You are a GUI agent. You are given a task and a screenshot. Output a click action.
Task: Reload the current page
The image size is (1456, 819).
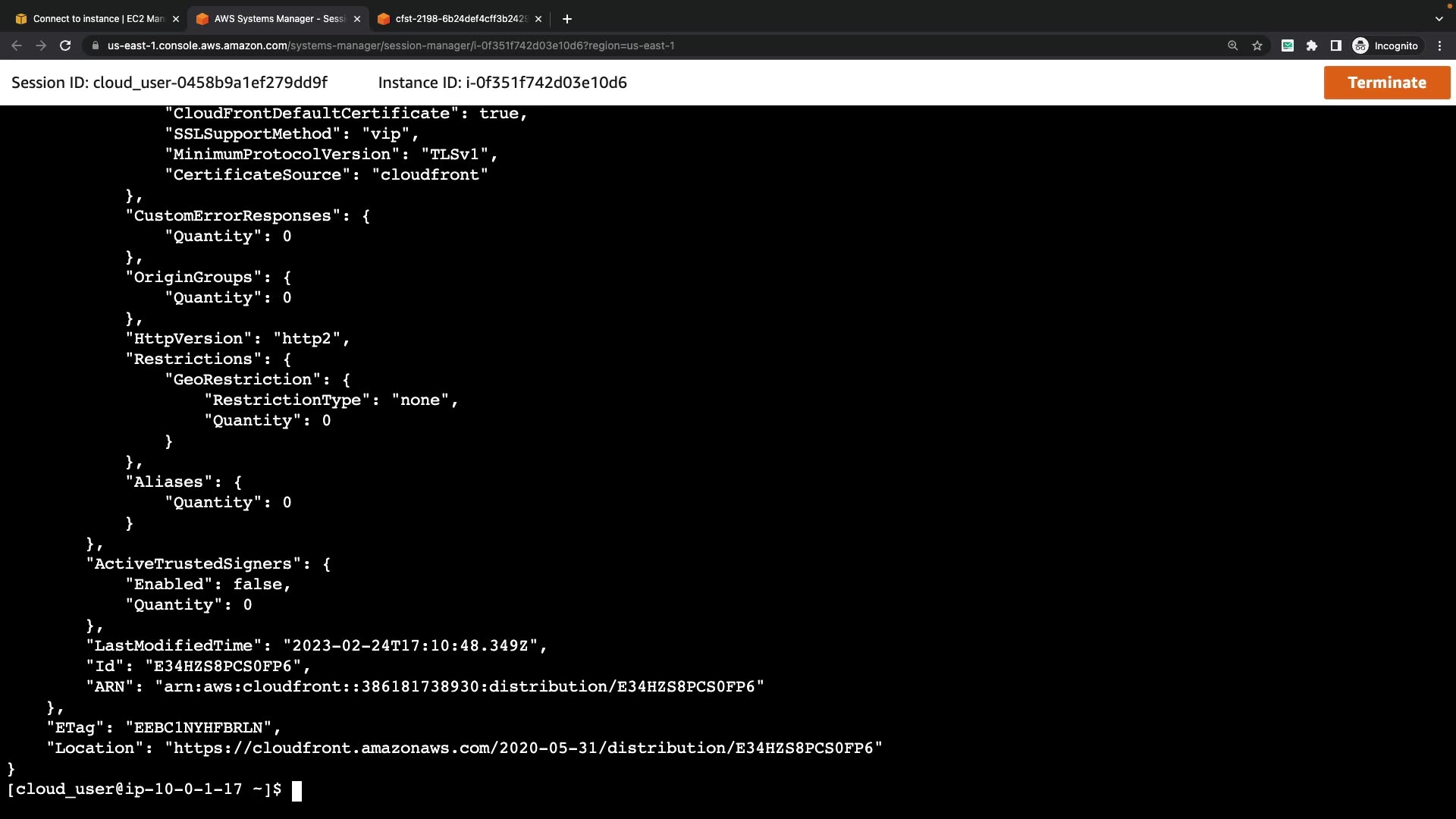pyautogui.click(x=65, y=45)
